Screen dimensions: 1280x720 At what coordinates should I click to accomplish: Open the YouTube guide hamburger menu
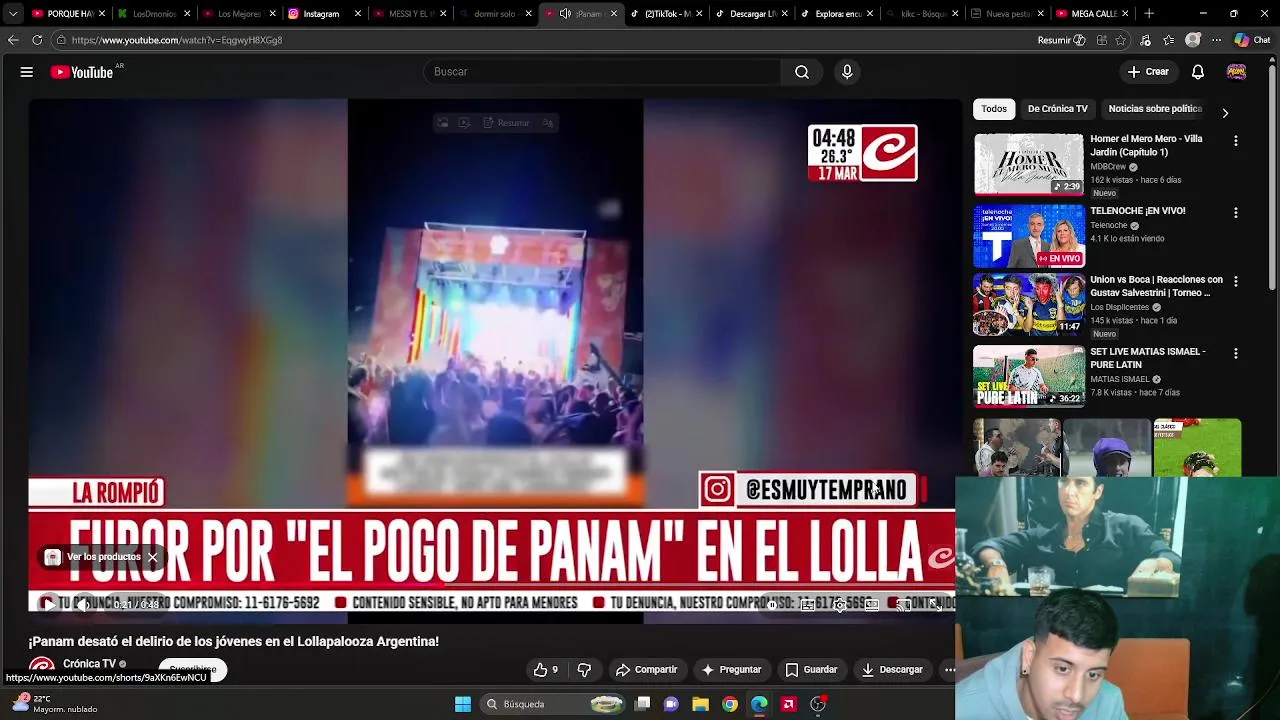click(x=27, y=72)
